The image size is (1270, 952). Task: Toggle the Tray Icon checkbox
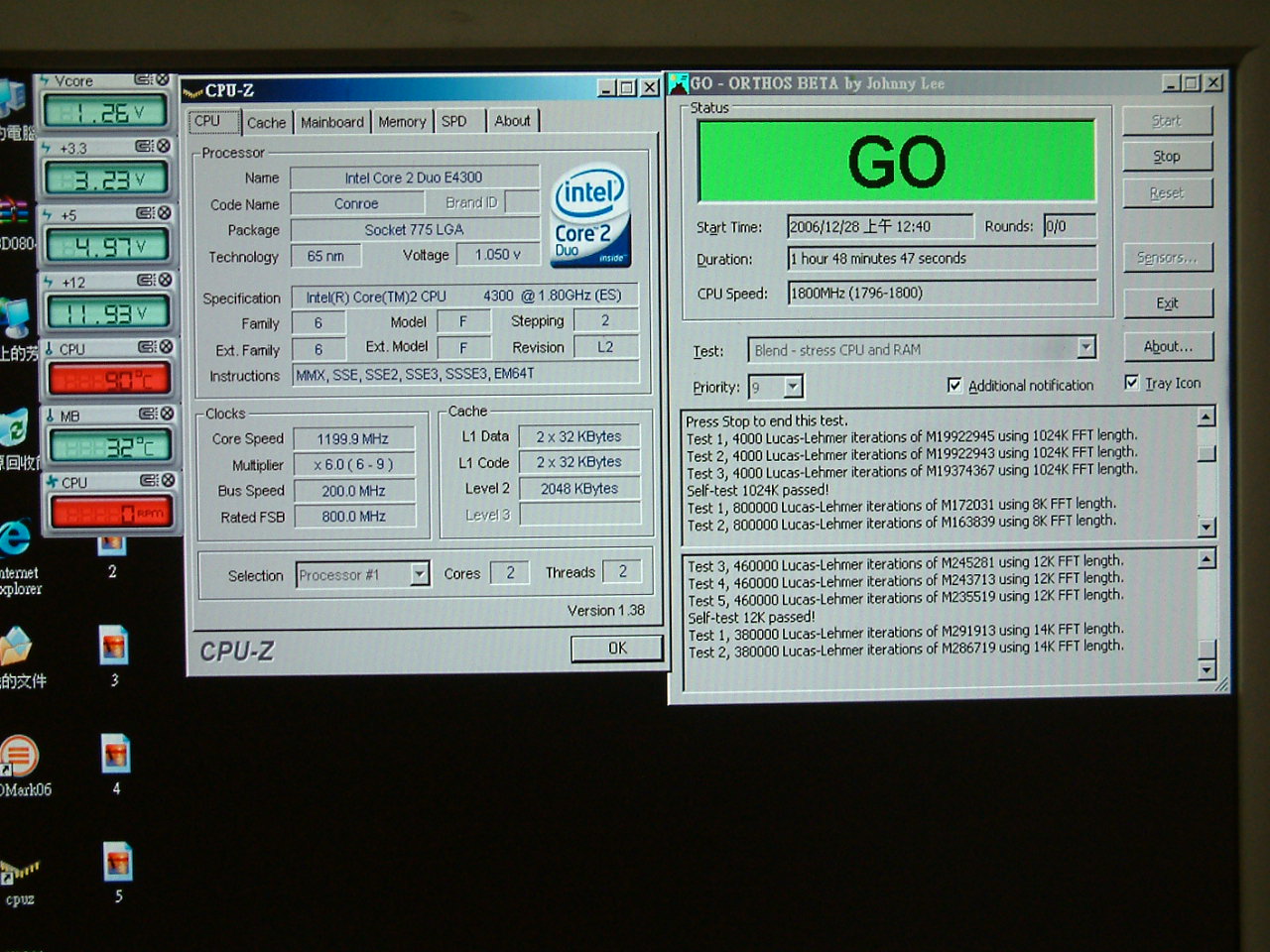(x=1131, y=382)
